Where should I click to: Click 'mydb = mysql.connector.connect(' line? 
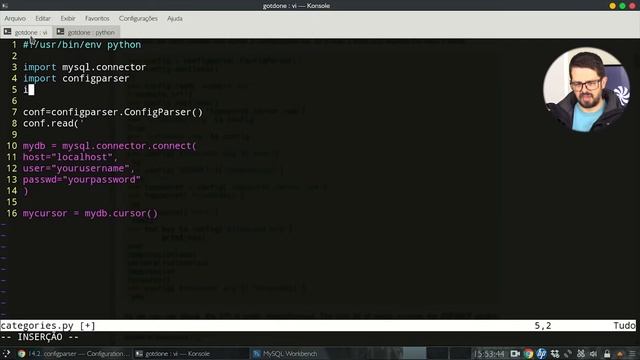(x=109, y=146)
